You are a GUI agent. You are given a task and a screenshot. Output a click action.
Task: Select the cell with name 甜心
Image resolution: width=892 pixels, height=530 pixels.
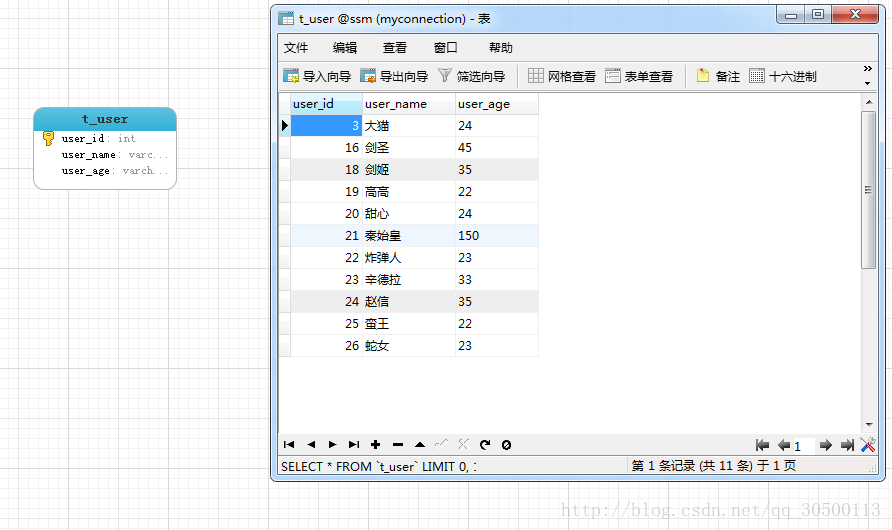[x=409, y=214]
